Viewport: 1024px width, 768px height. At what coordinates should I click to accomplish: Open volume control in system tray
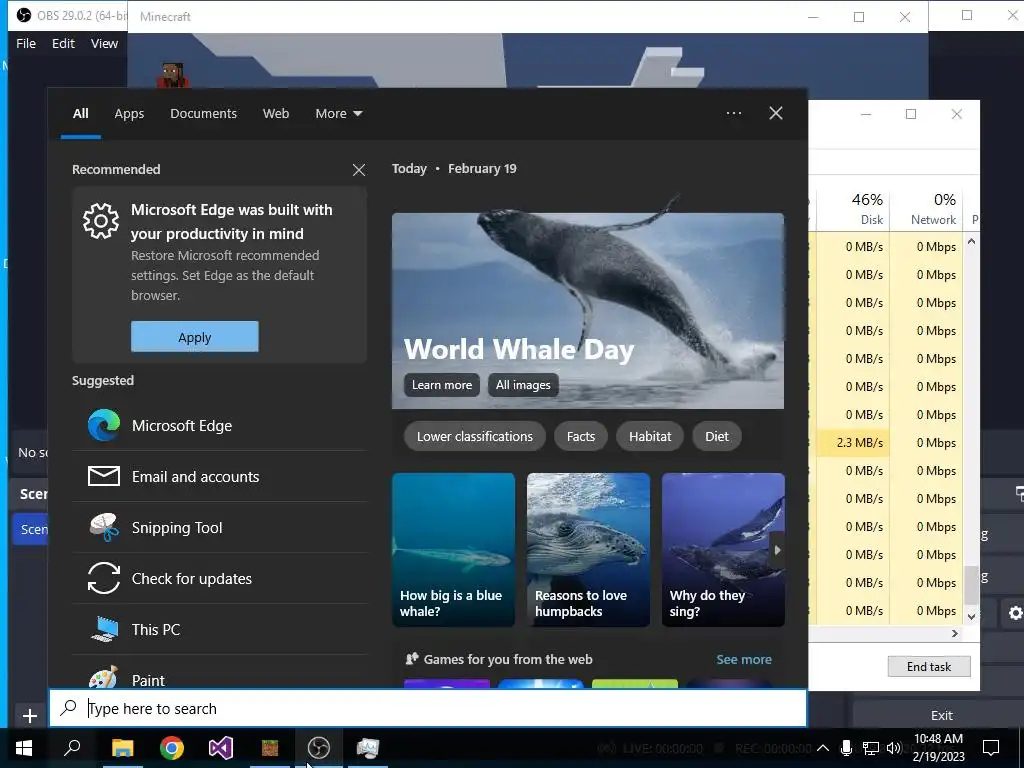point(893,748)
